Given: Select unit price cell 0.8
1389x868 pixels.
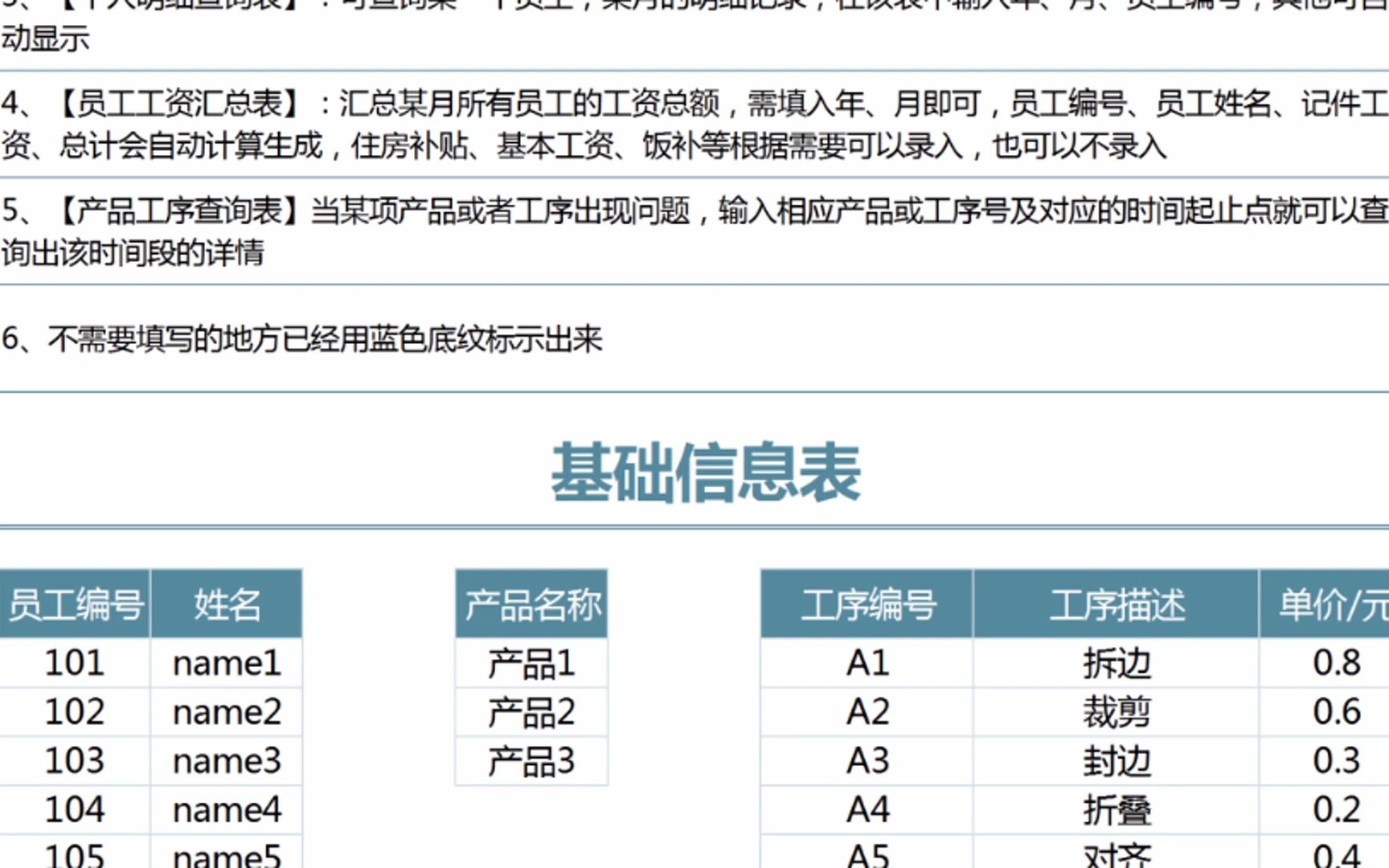Looking at the screenshot, I should tap(1325, 663).
